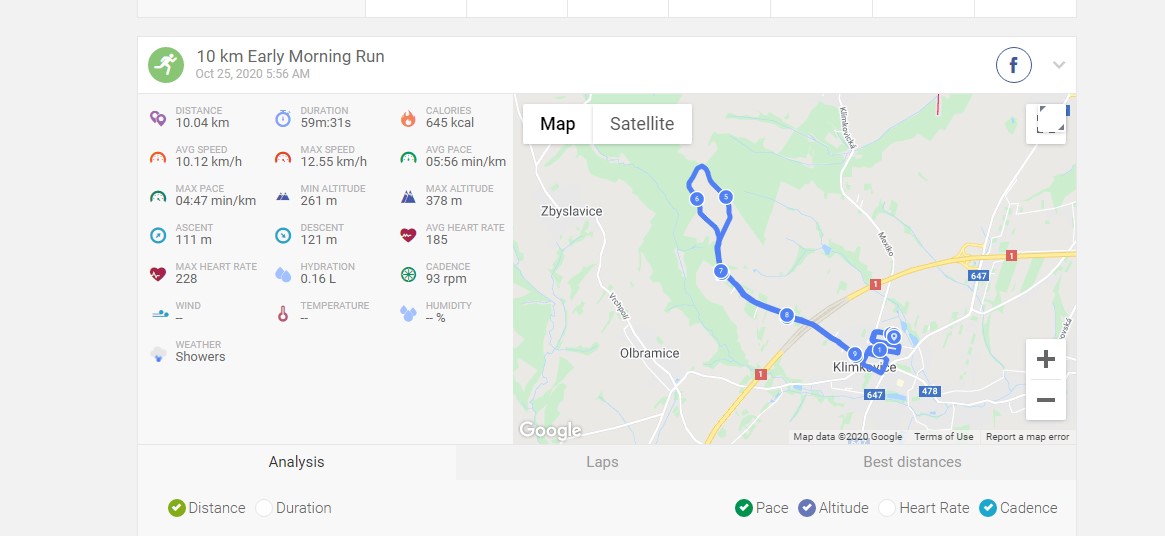This screenshot has height=536, width=1165.
Task: Click the avg heart rate heart icon
Action: pos(408,235)
